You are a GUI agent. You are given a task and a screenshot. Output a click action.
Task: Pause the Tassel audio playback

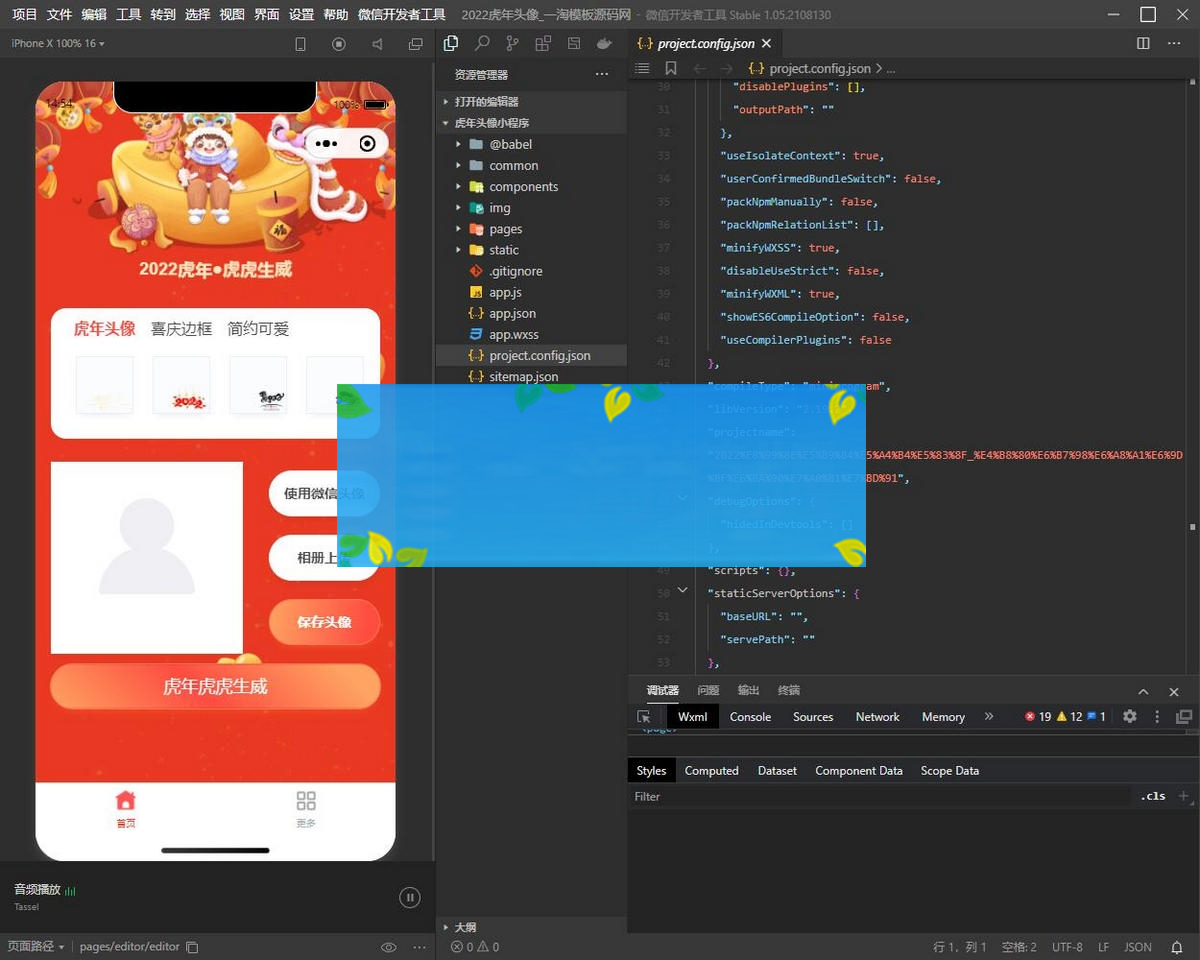tap(409, 897)
